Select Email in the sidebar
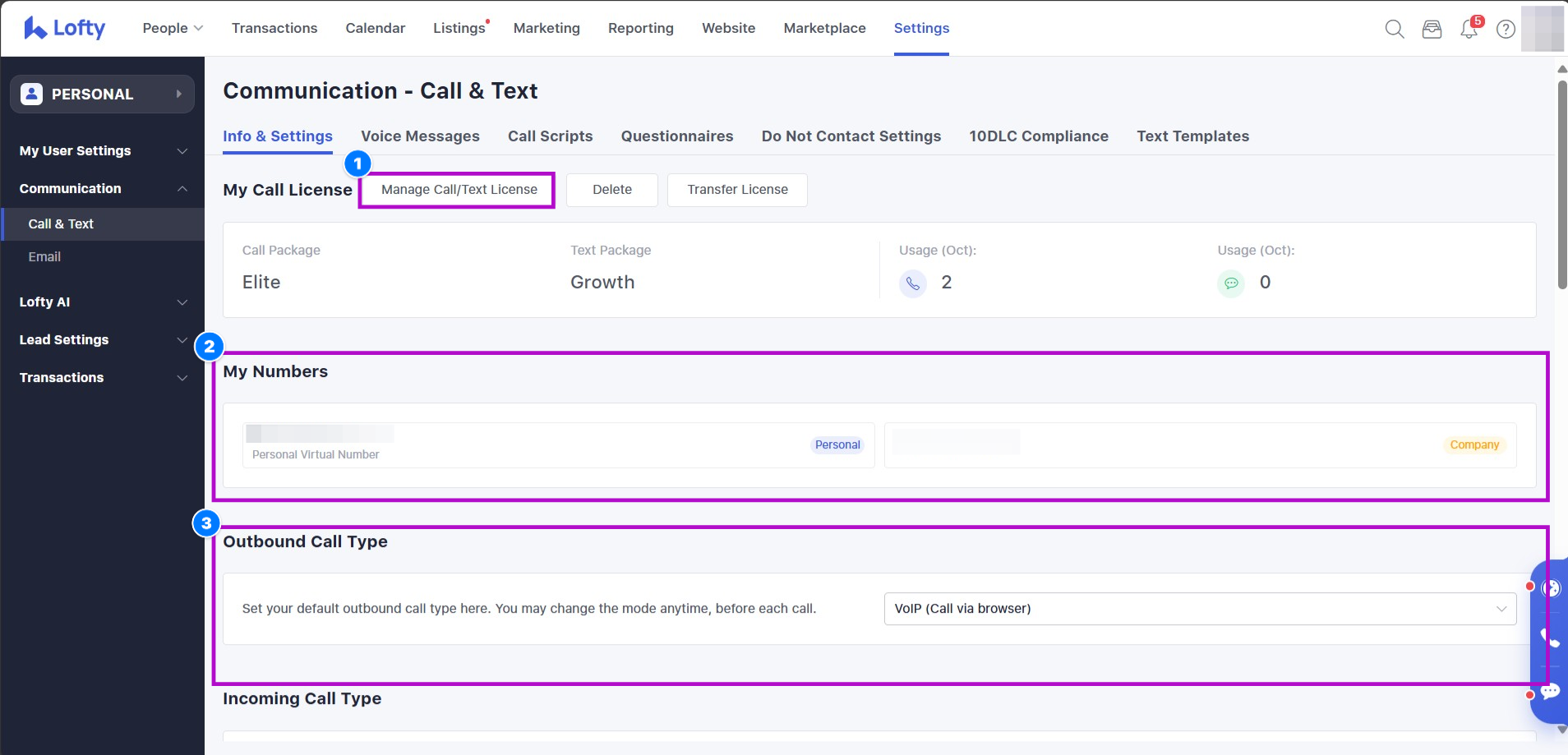Image resolution: width=1568 pixels, height=755 pixels. coord(44,257)
